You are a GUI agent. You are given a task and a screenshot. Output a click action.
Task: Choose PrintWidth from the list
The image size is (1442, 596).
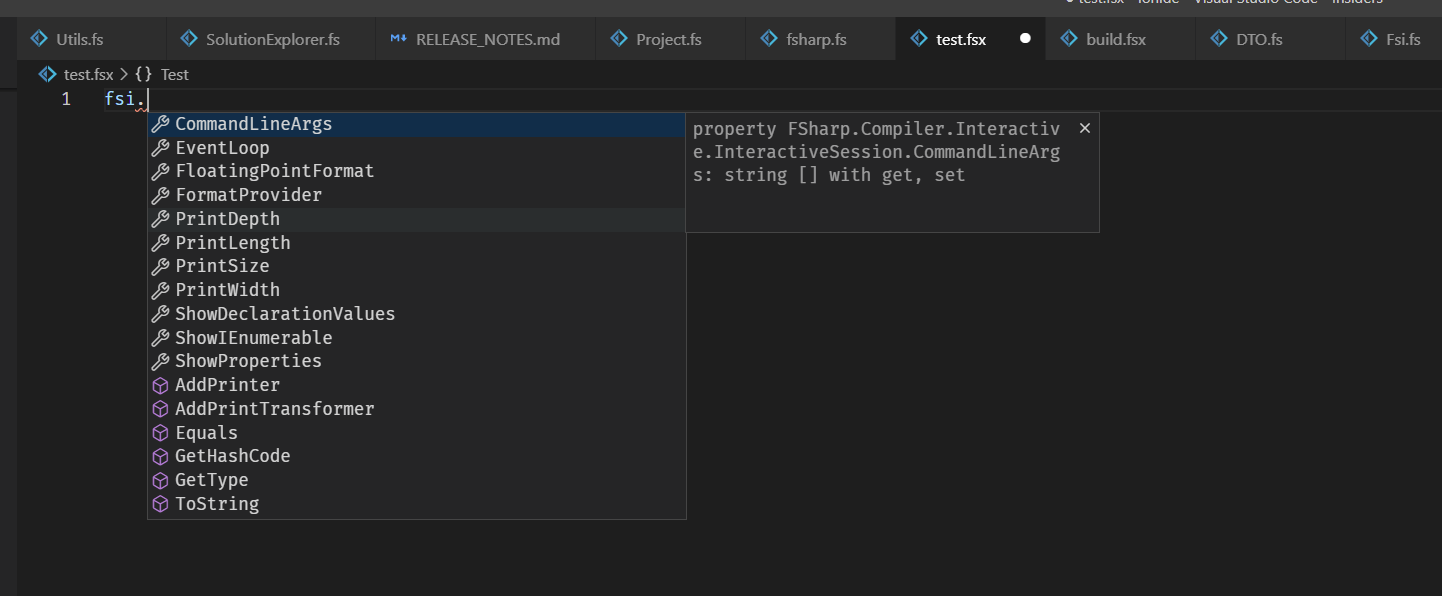point(417,290)
